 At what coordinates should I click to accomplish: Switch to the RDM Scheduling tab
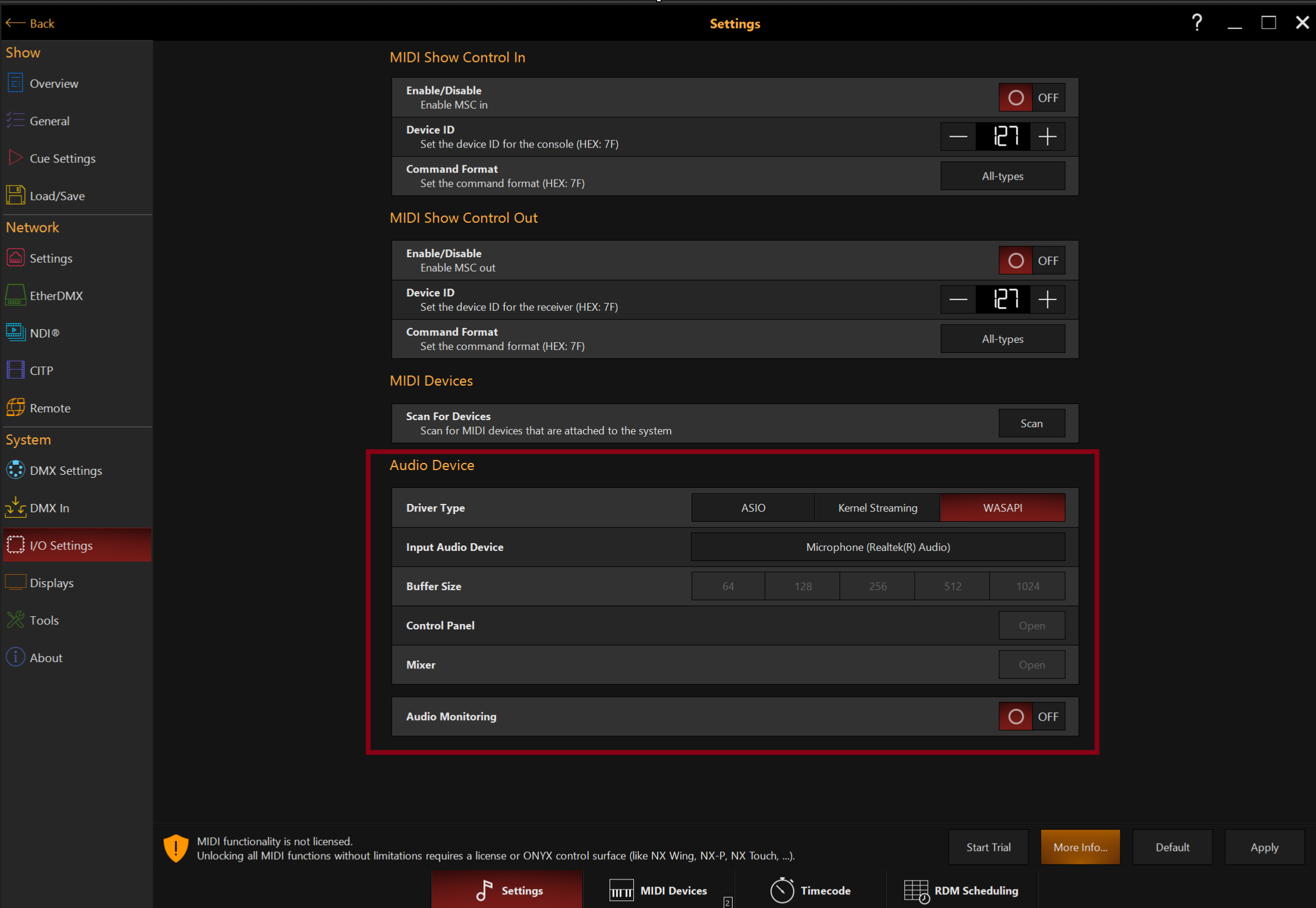(x=961, y=890)
